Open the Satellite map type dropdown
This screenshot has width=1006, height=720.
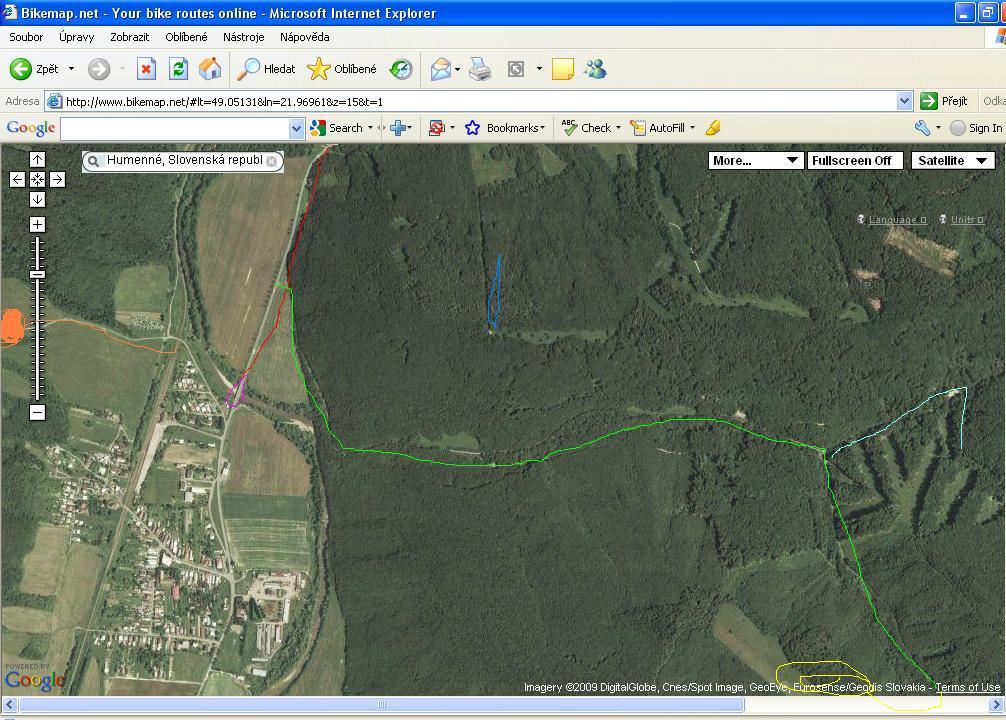coord(952,160)
